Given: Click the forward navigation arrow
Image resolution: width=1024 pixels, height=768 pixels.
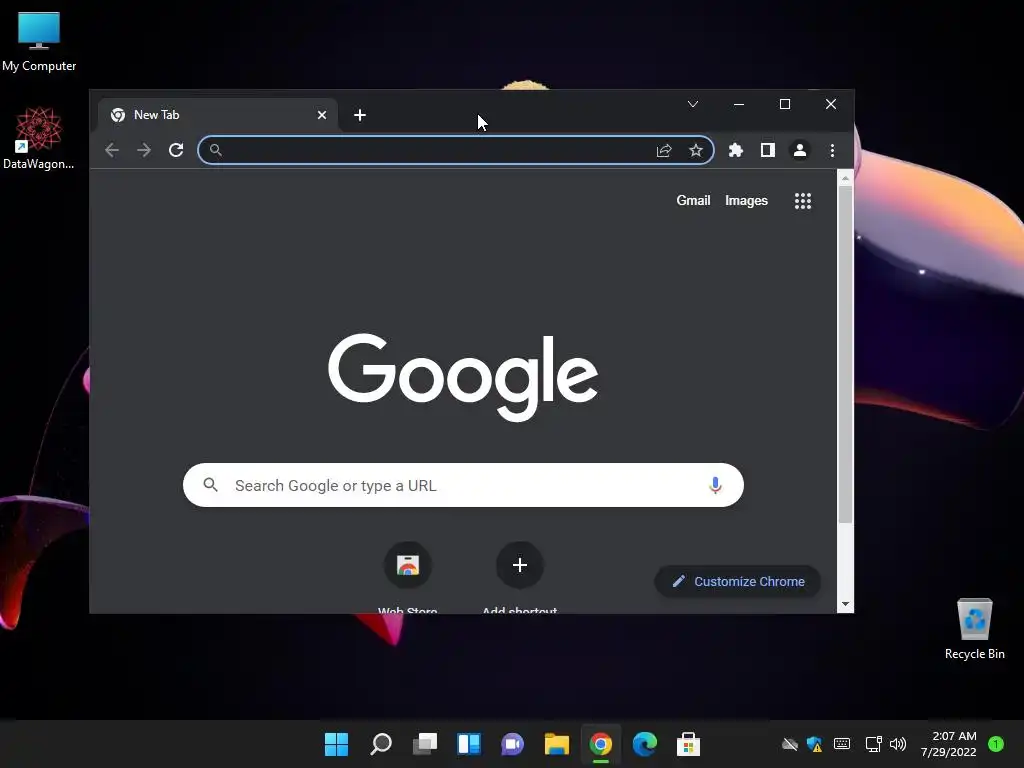Looking at the screenshot, I should point(144,150).
